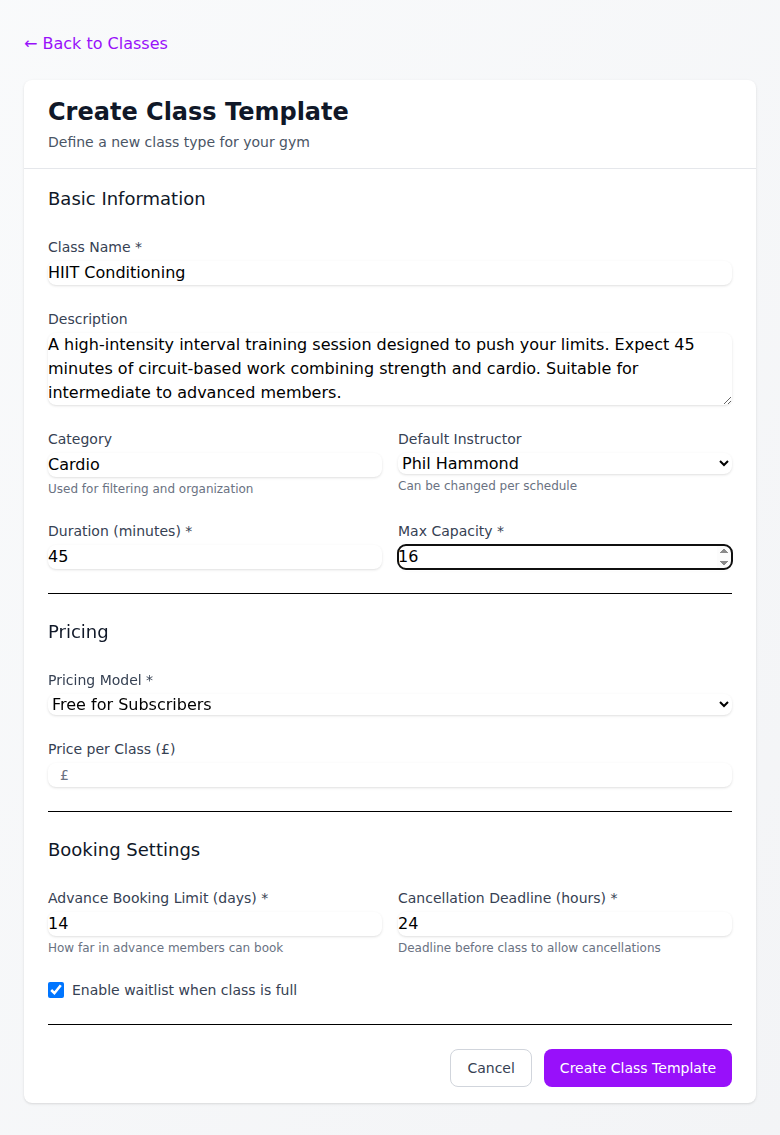Select the Advance Booking Limit input
This screenshot has height=1135, width=780.
pos(214,923)
